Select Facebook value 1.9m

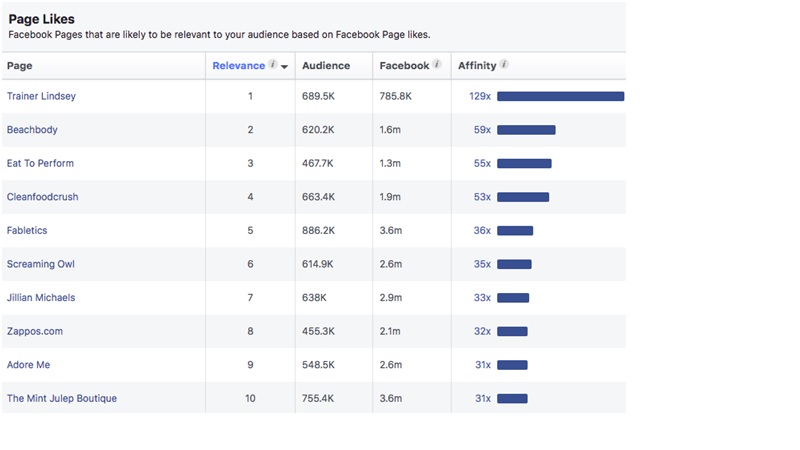[x=390, y=197]
